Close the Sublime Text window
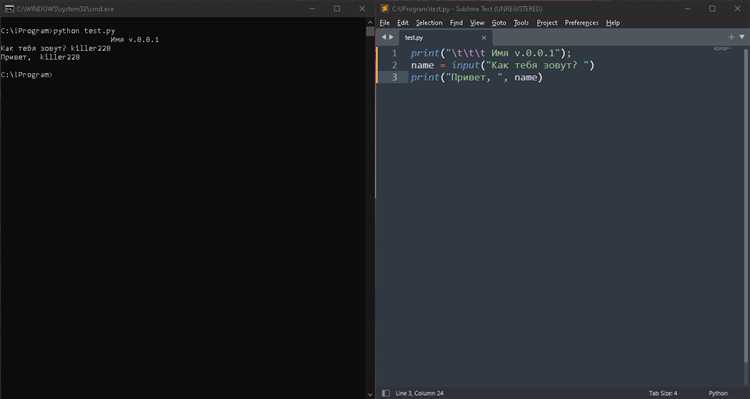Screen dimensions: 750x399 coord(737,9)
